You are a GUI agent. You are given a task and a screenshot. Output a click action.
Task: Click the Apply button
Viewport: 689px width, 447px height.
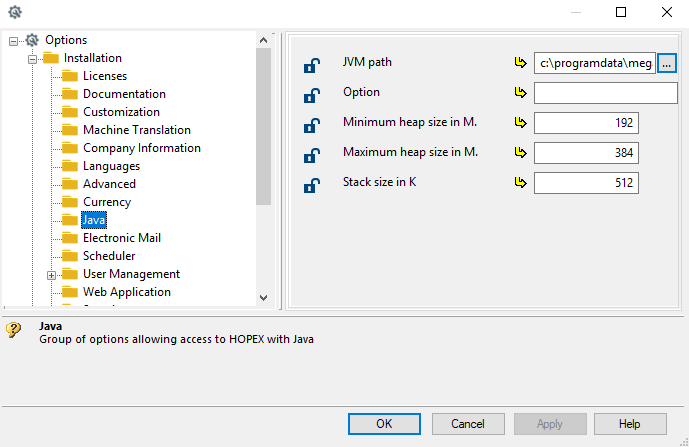(x=550, y=424)
